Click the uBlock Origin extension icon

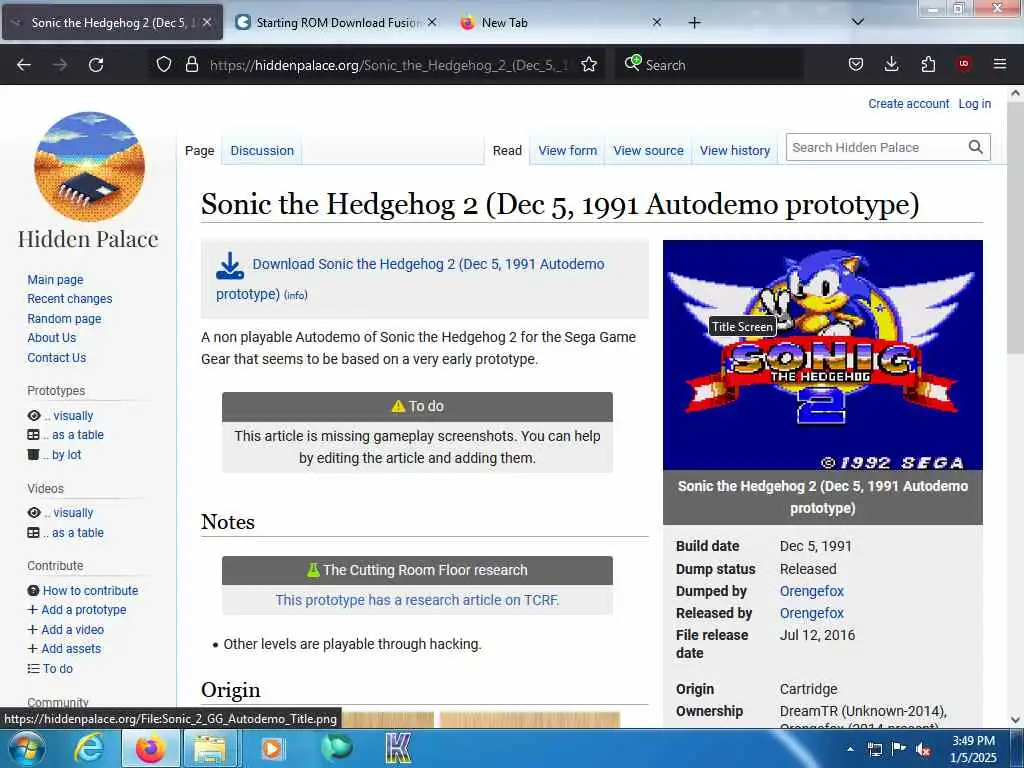point(964,64)
